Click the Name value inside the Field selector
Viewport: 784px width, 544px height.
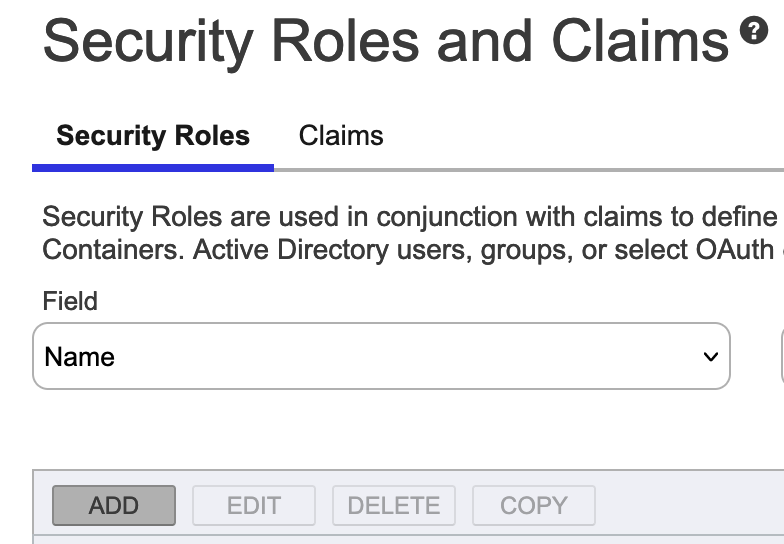pos(80,357)
